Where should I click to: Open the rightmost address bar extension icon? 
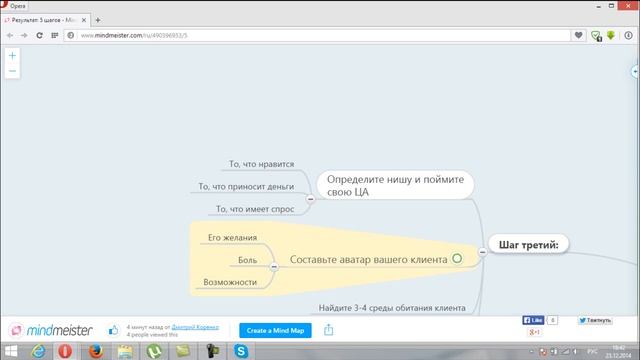point(628,36)
